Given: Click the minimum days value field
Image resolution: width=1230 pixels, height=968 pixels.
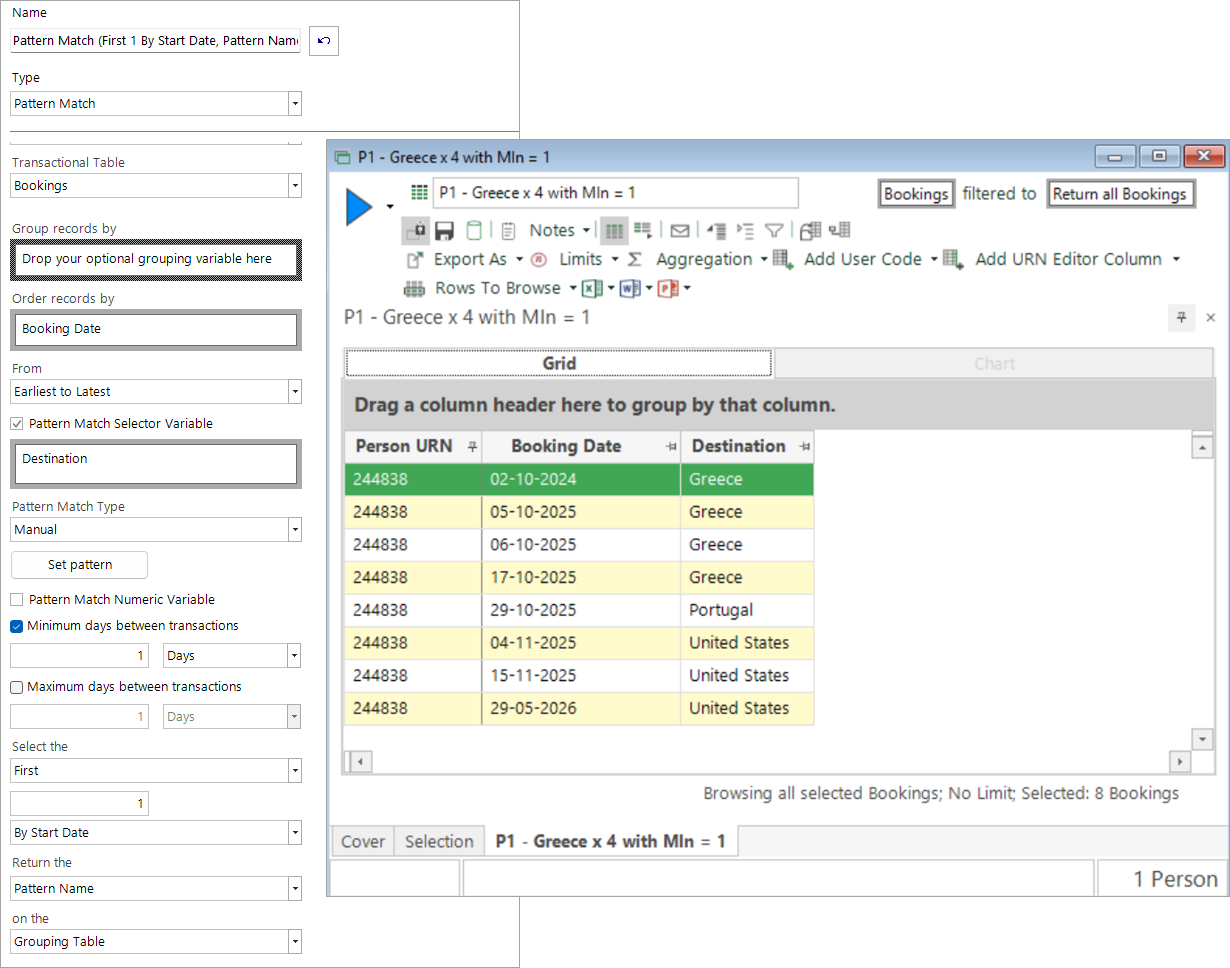Looking at the screenshot, I should point(80,656).
